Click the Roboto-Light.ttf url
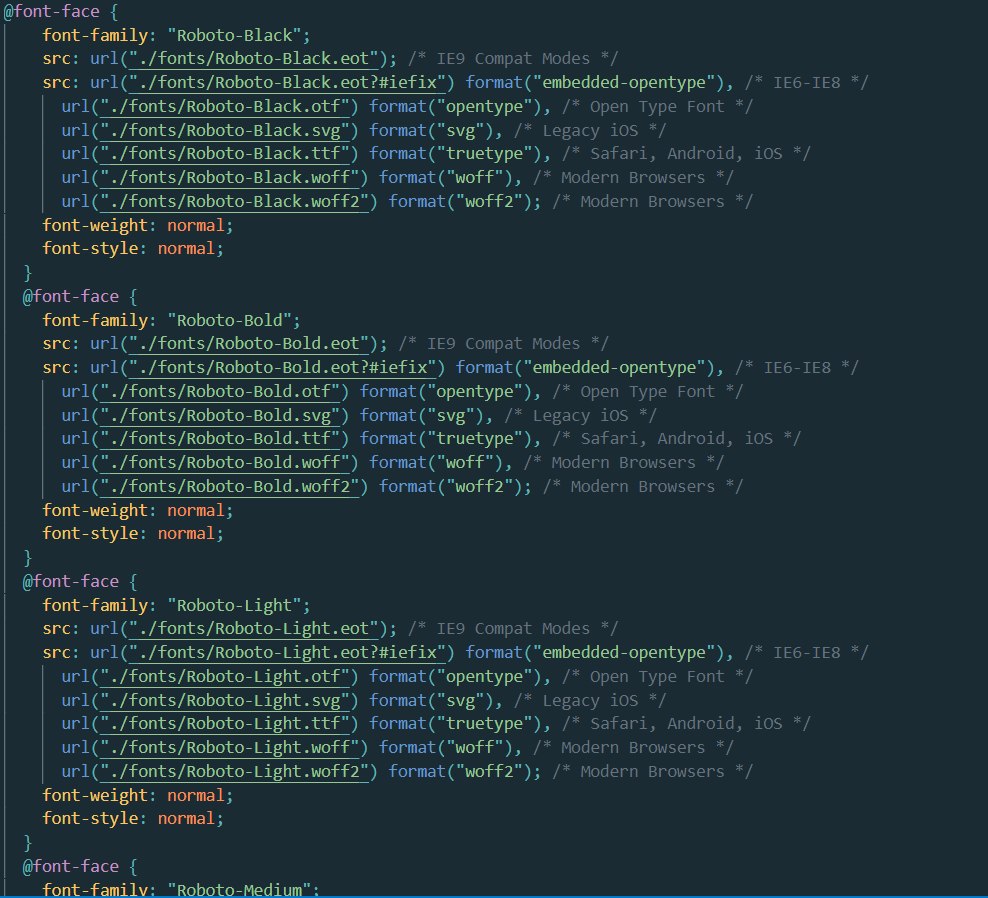The image size is (988, 898). pyautogui.click(x=225, y=723)
